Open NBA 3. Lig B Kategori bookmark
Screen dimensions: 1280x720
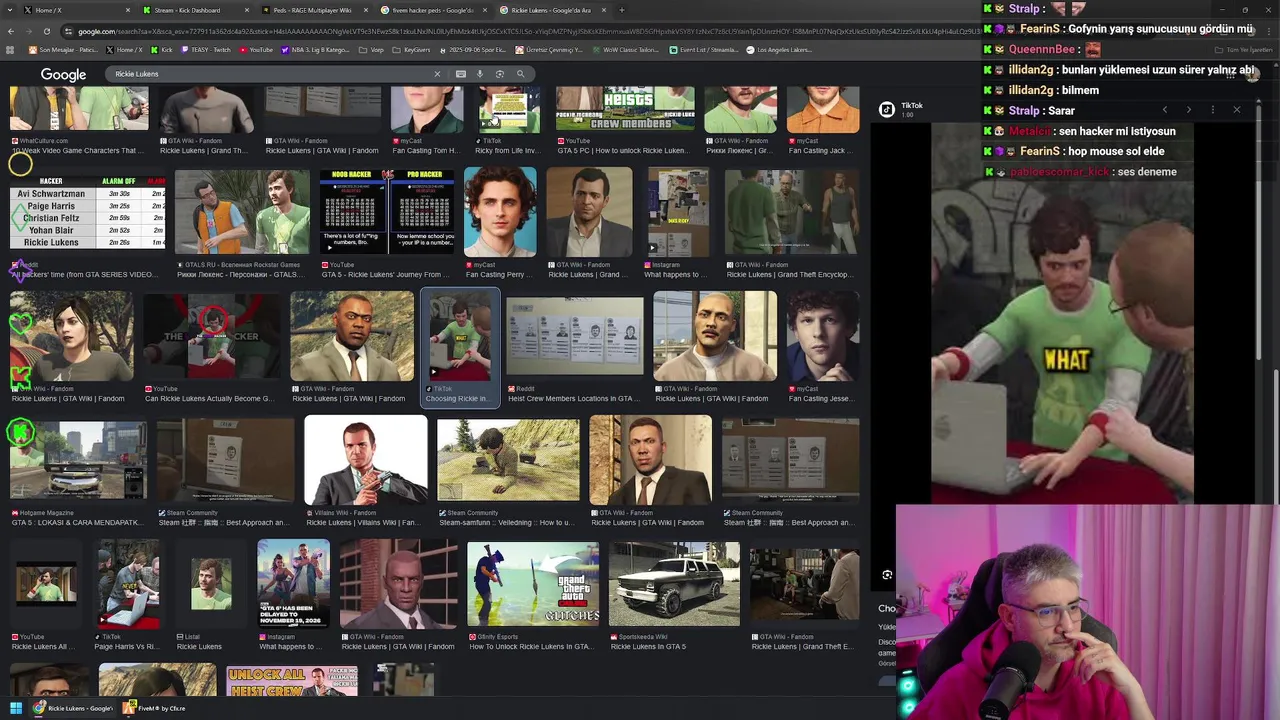tap(315, 50)
